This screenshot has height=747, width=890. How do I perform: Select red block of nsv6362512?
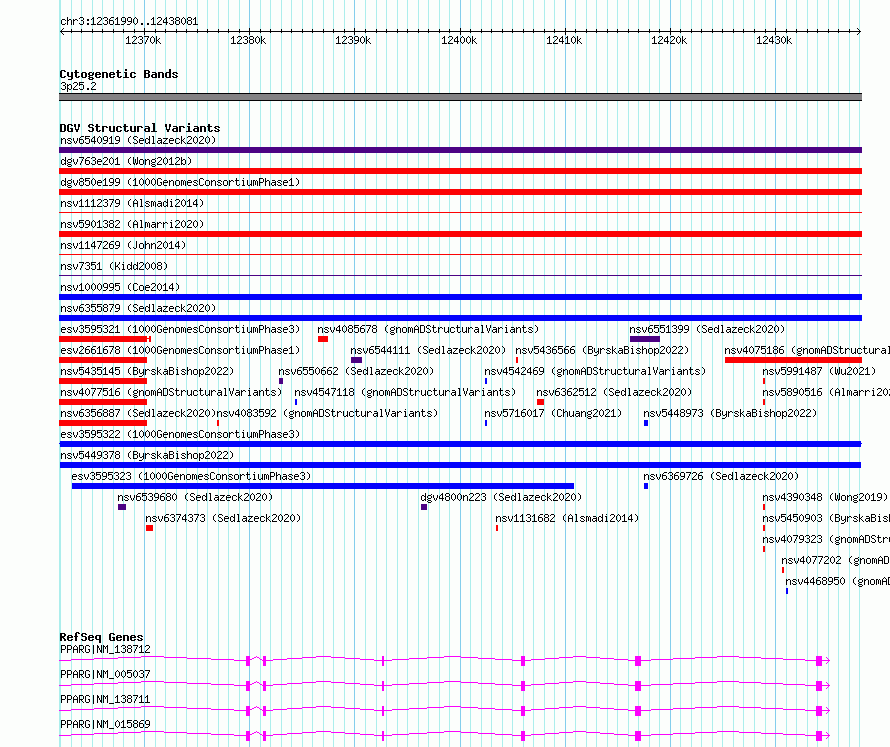540,402
